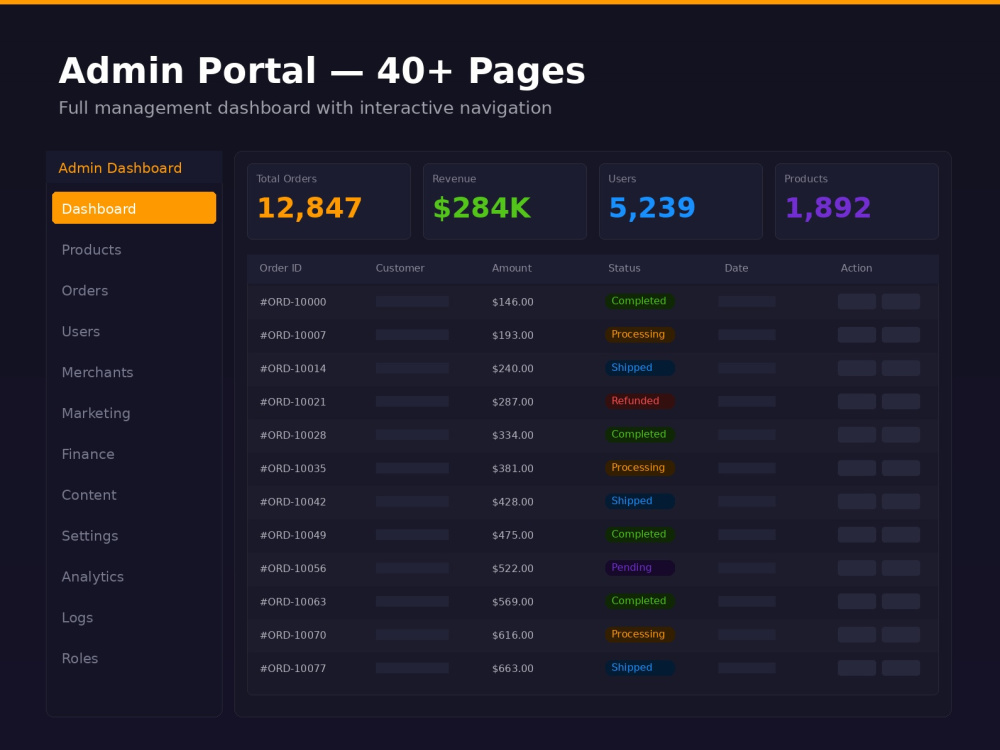This screenshot has width=1000, height=750.
Task: Click Completed badge for #ORD-10049
Action: tap(640, 534)
